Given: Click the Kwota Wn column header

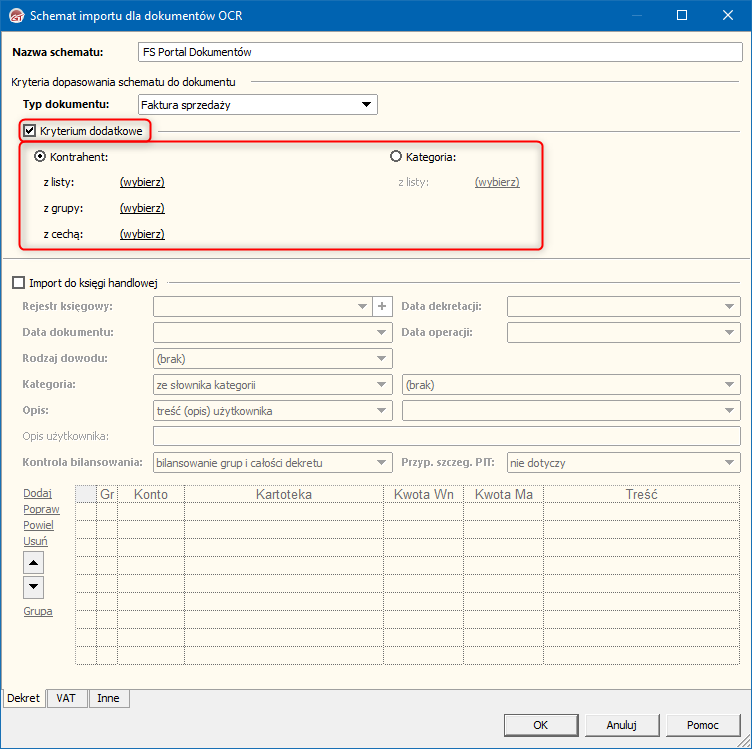Looking at the screenshot, I should [423, 494].
